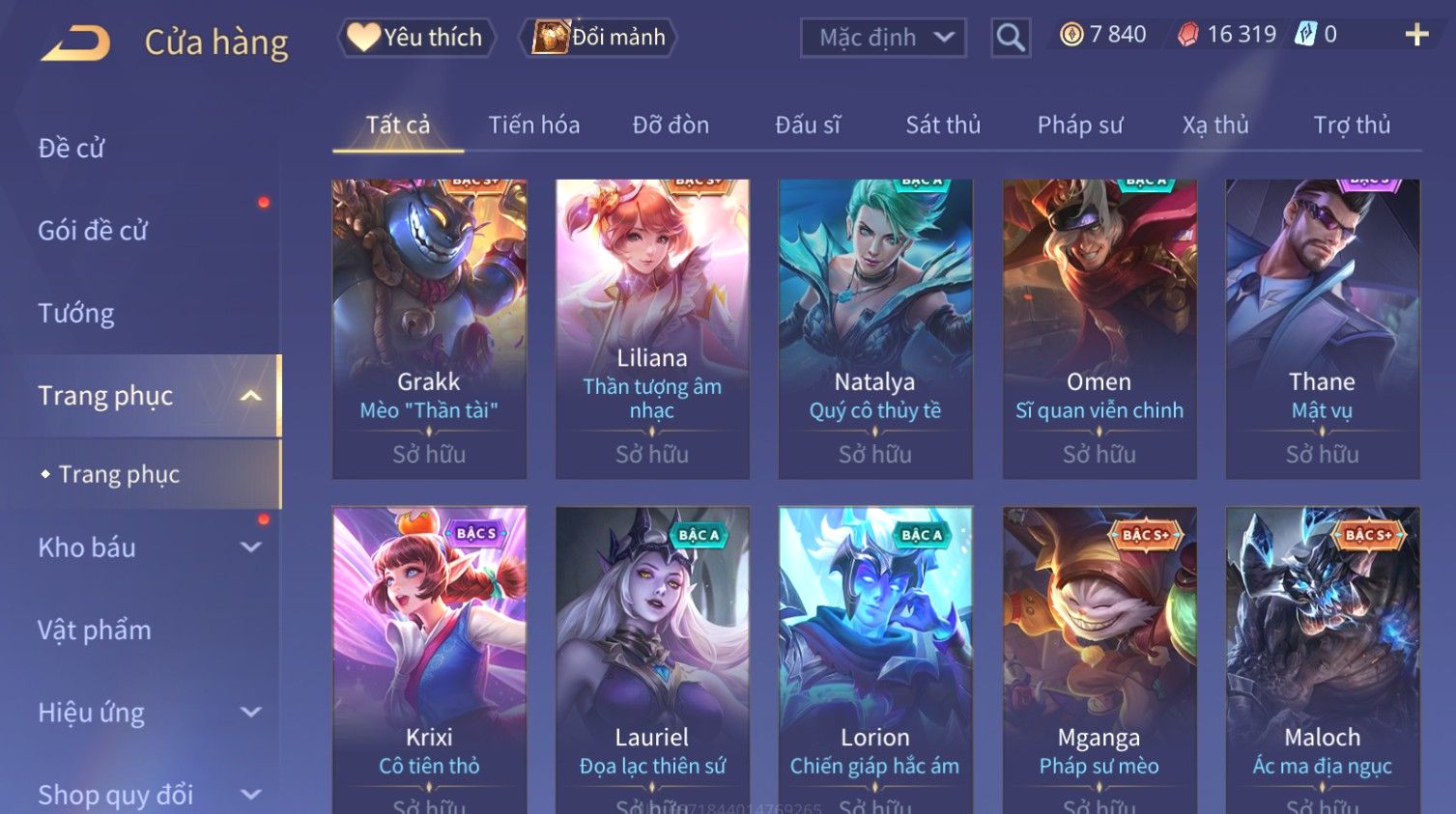
Task: Tap the gold coin balance icon
Action: [x=1071, y=35]
